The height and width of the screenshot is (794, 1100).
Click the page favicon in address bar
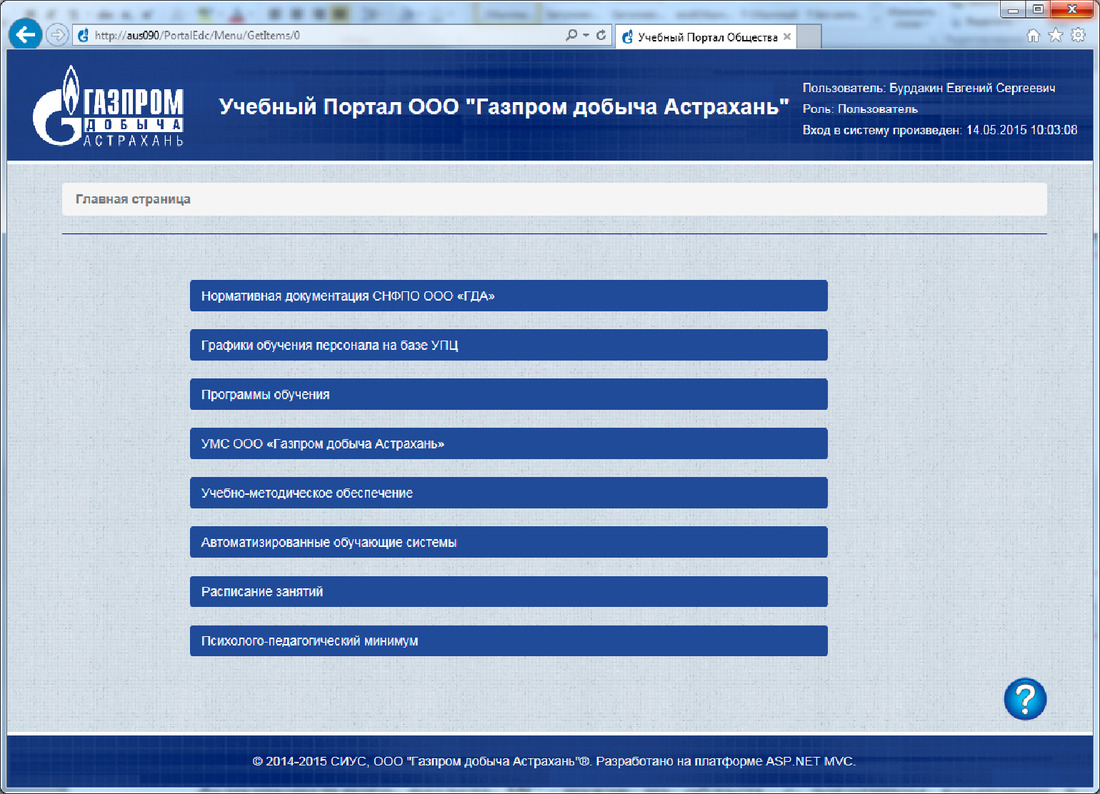pos(83,35)
